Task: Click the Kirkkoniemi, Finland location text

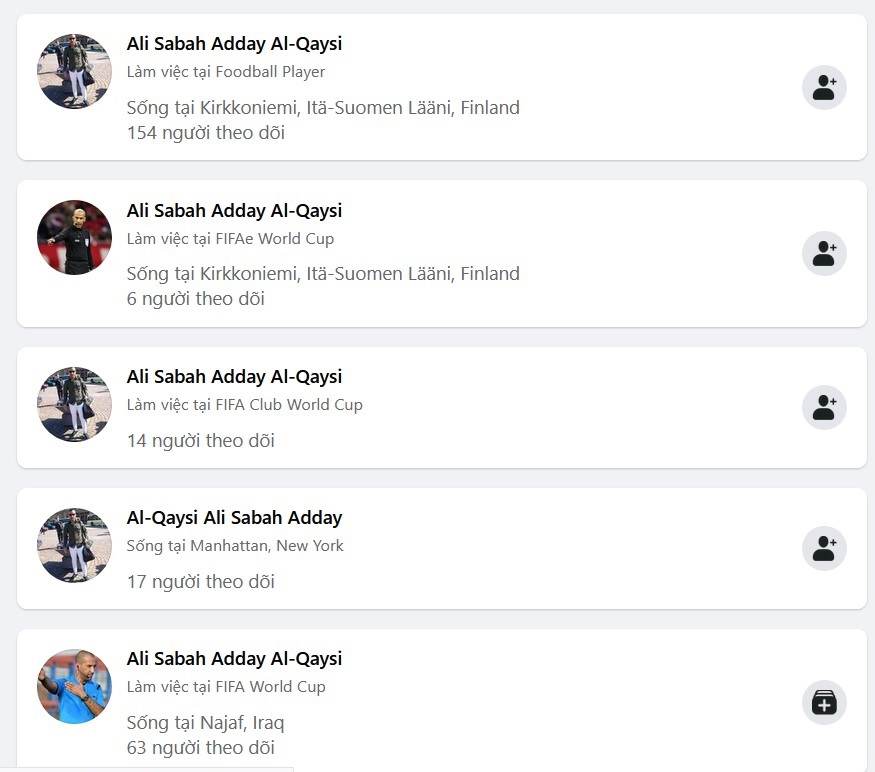Action: coord(322,107)
